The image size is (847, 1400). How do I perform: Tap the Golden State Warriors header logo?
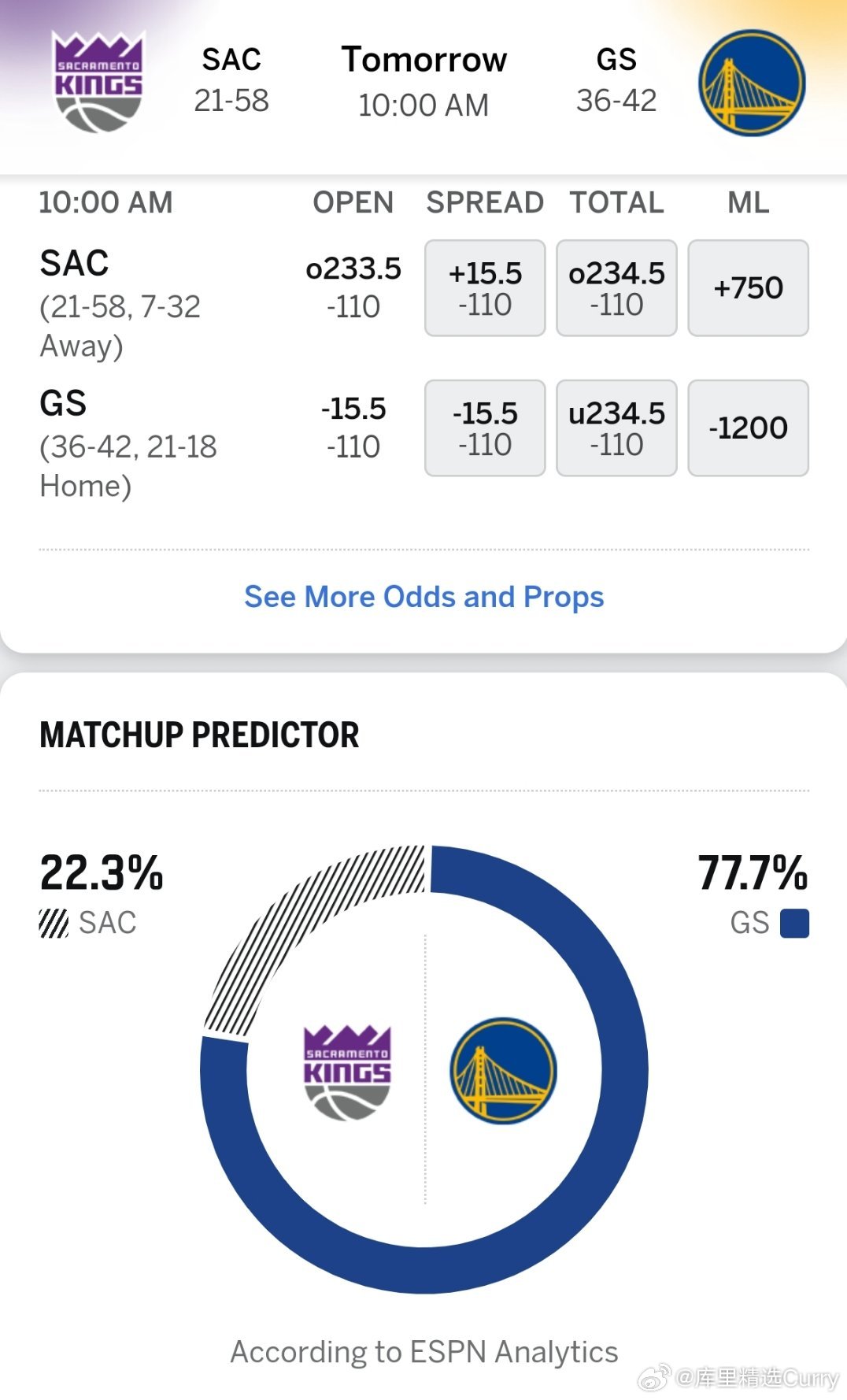tap(752, 83)
